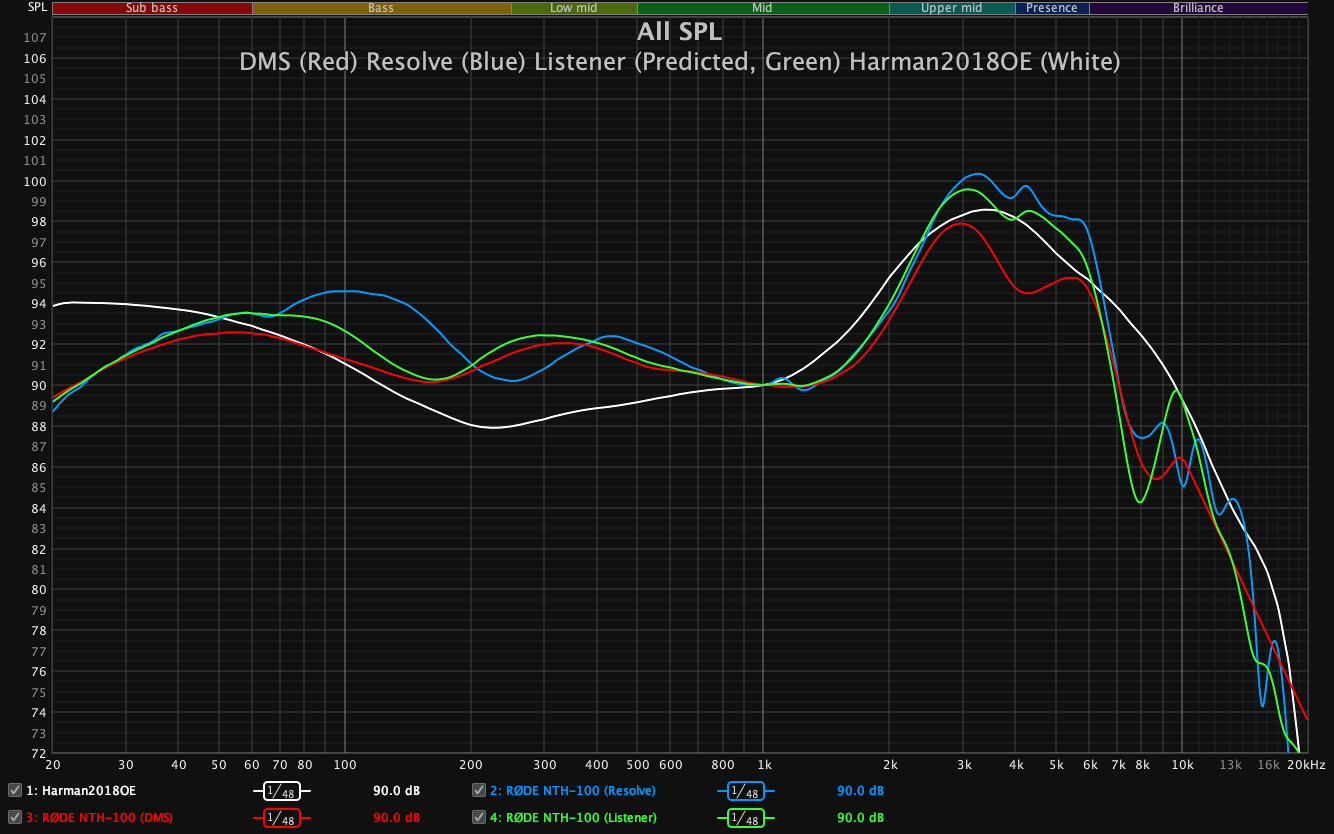1334x834 pixels.
Task: Click the 10k label on the frequency axis
Action: coord(1182,765)
